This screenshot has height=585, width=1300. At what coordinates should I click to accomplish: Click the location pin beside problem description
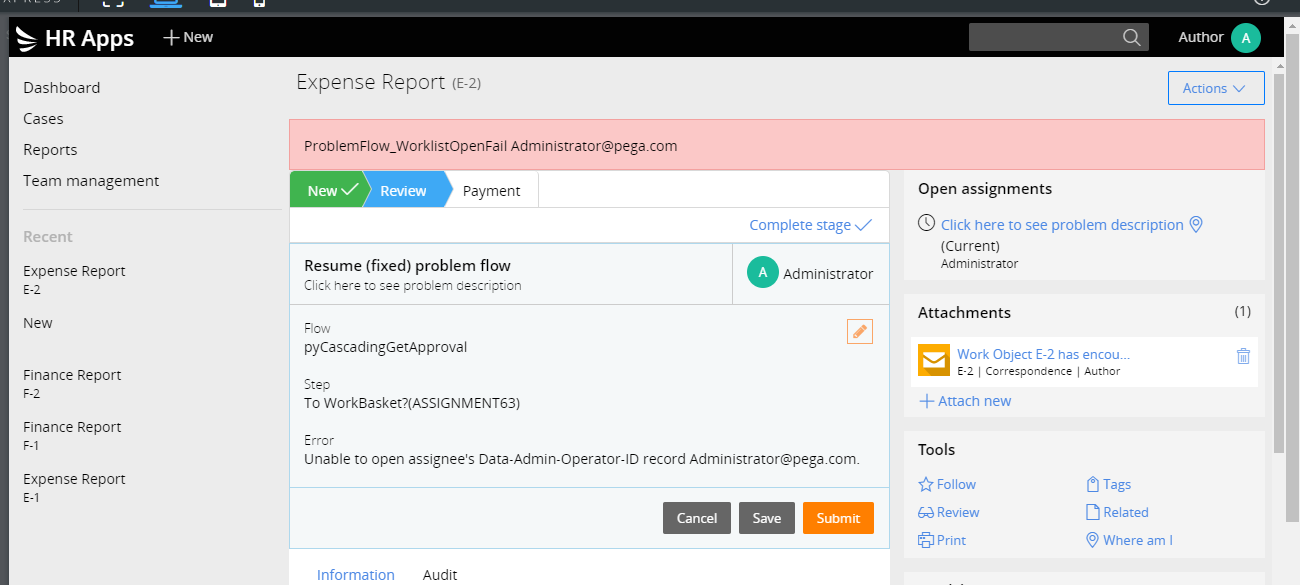click(1195, 225)
